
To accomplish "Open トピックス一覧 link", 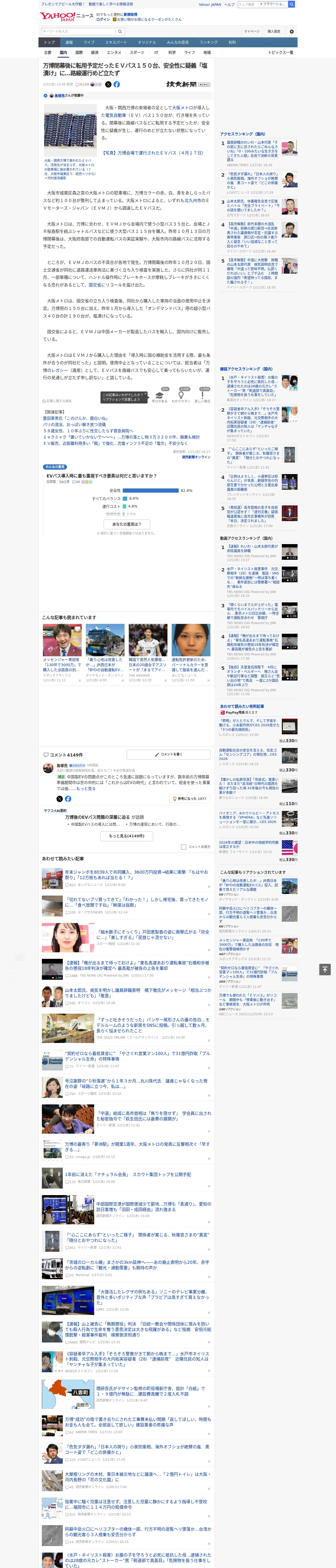I will coord(281,52).
